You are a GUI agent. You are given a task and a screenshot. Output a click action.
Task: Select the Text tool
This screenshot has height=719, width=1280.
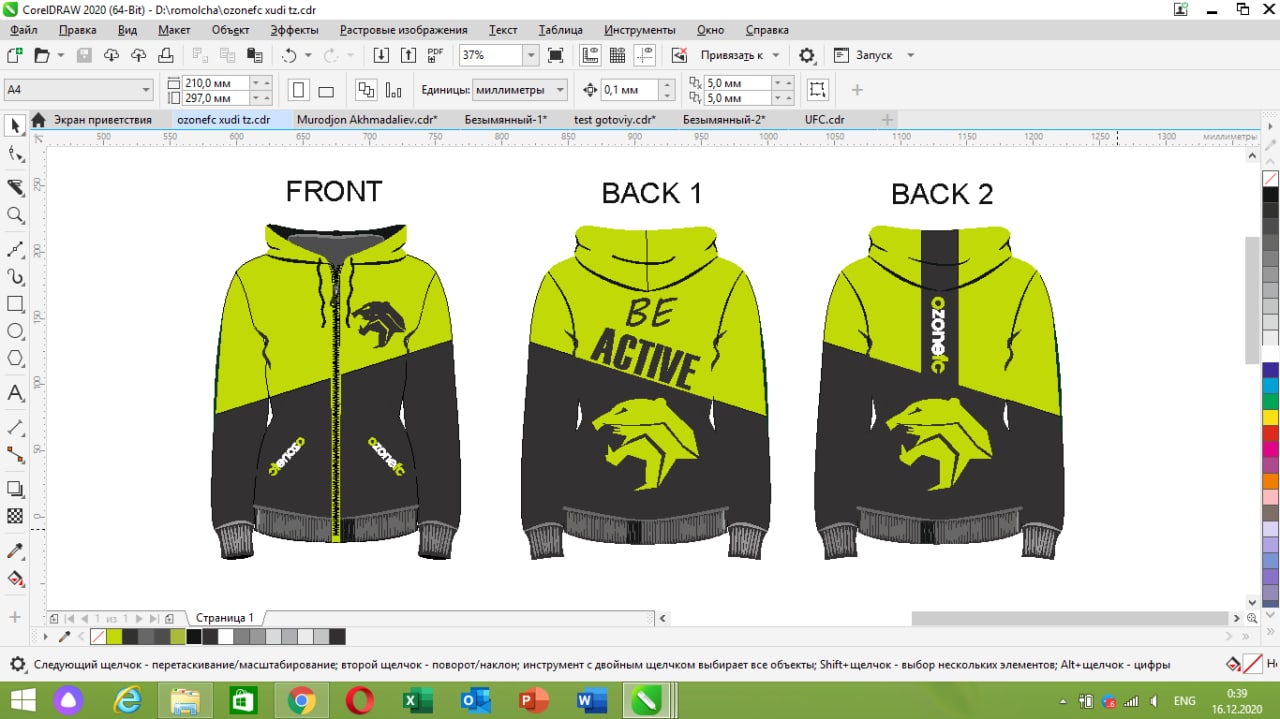point(15,393)
